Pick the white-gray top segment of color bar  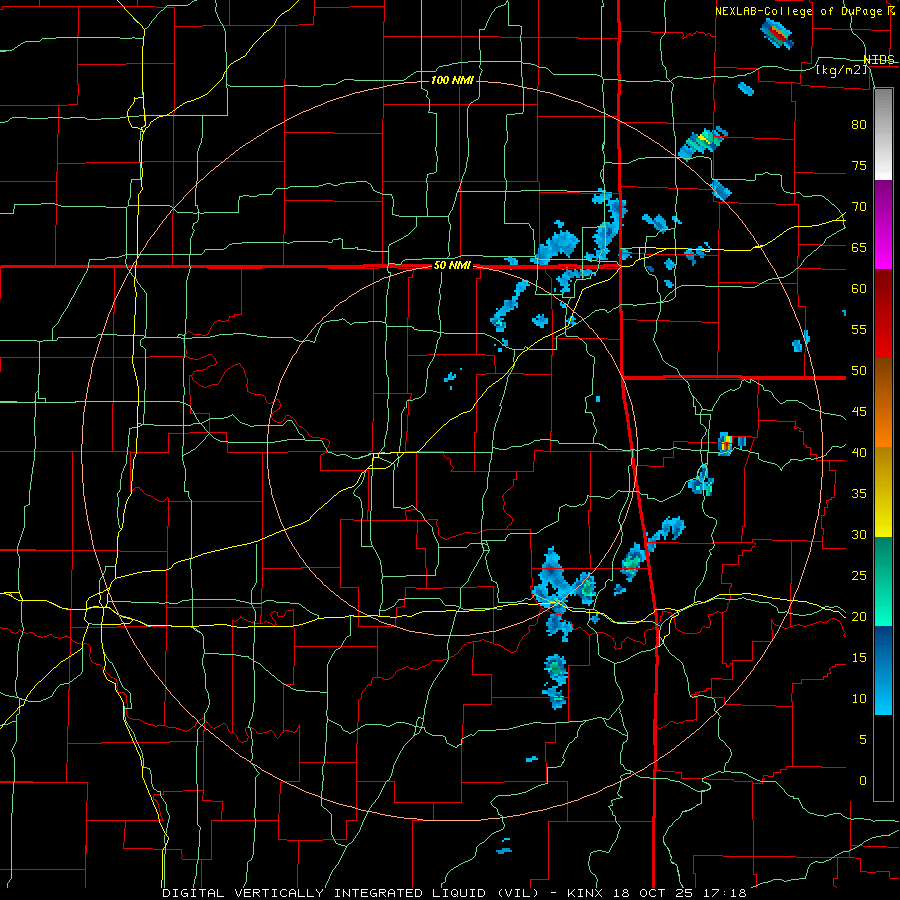coord(883,134)
